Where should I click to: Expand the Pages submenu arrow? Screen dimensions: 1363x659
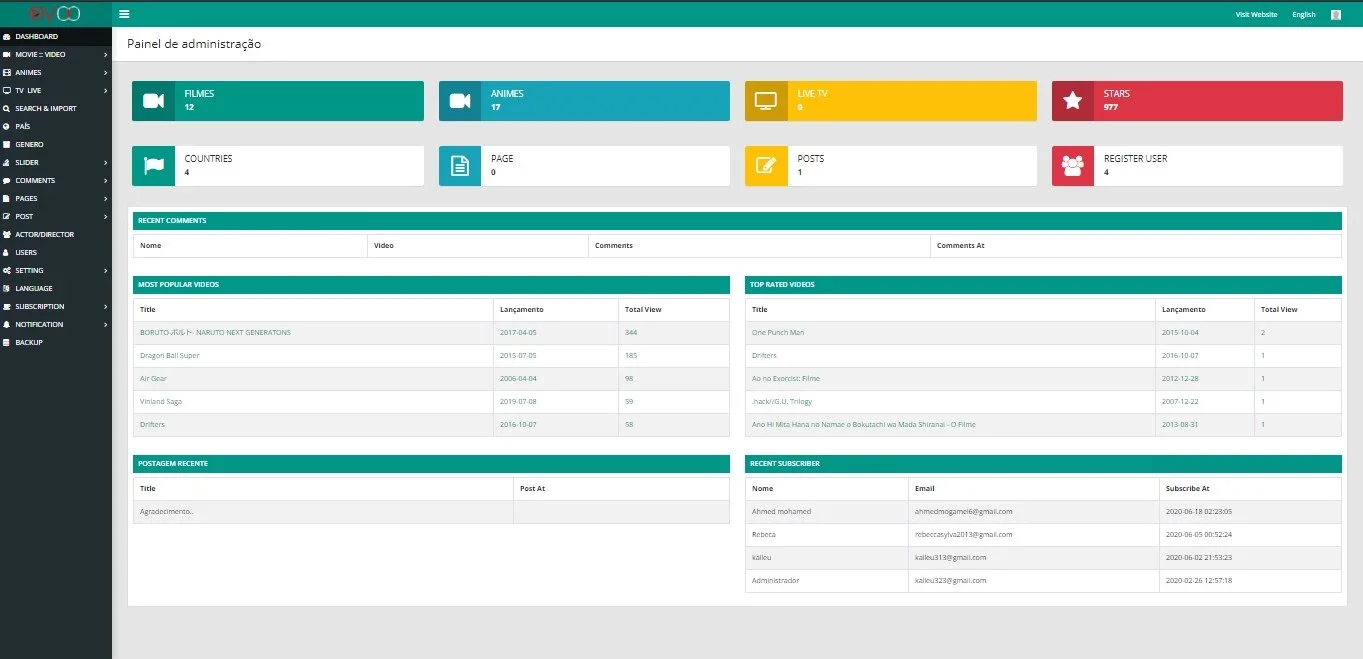coord(105,199)
